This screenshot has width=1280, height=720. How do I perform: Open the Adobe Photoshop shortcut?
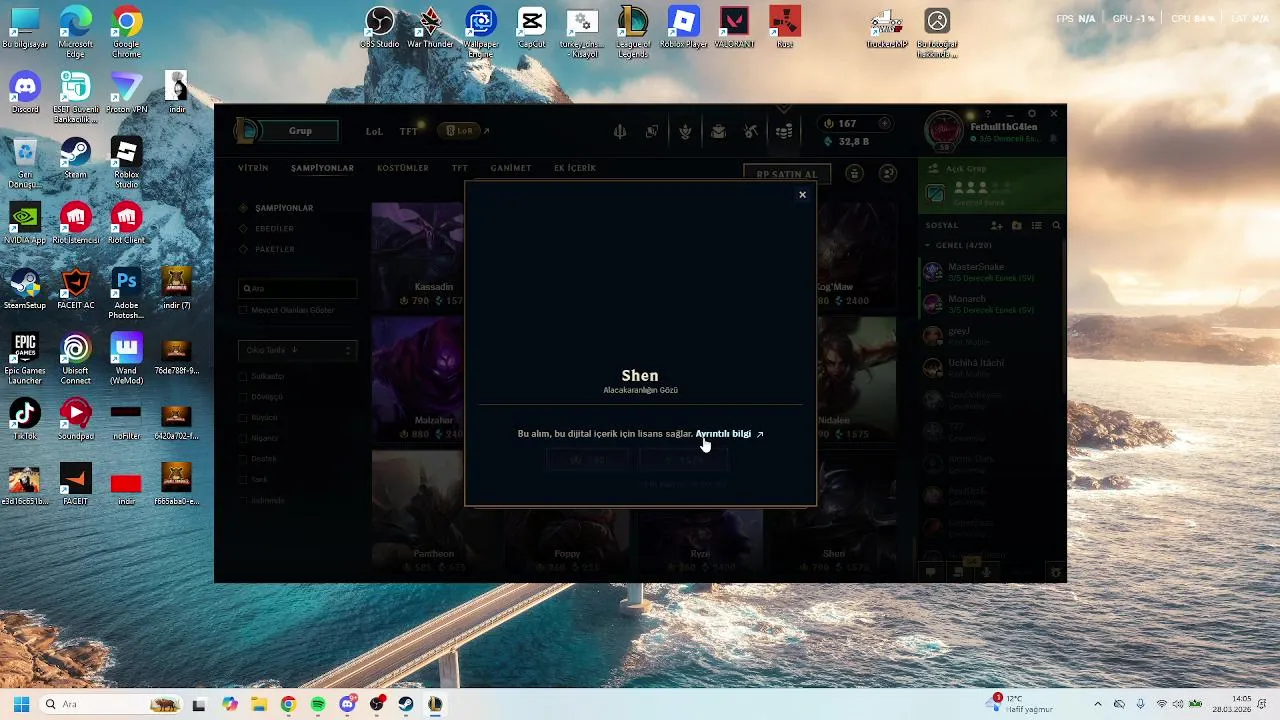click(x=126, y=294)
